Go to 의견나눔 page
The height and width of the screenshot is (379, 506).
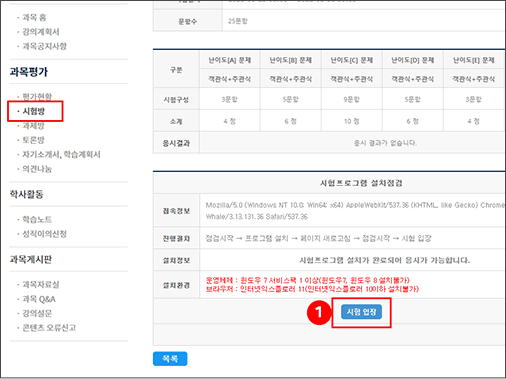click(37, 169)
